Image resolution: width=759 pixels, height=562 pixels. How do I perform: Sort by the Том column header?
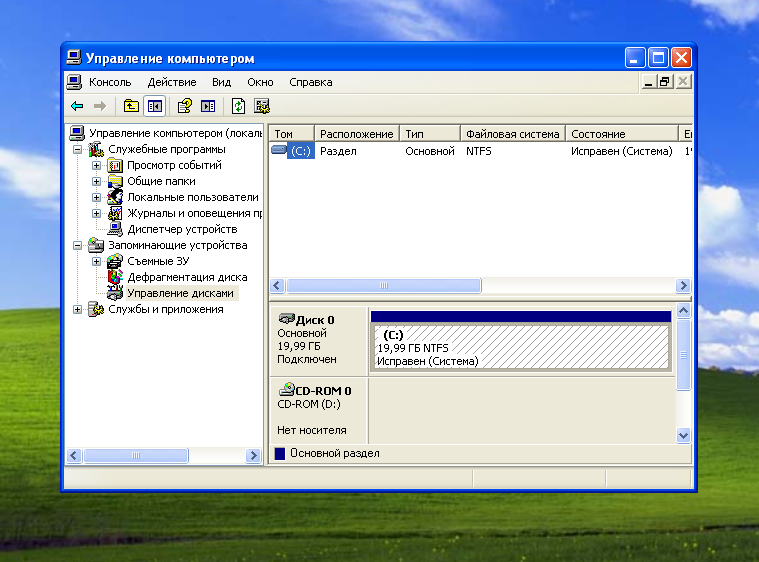[292, 134]
